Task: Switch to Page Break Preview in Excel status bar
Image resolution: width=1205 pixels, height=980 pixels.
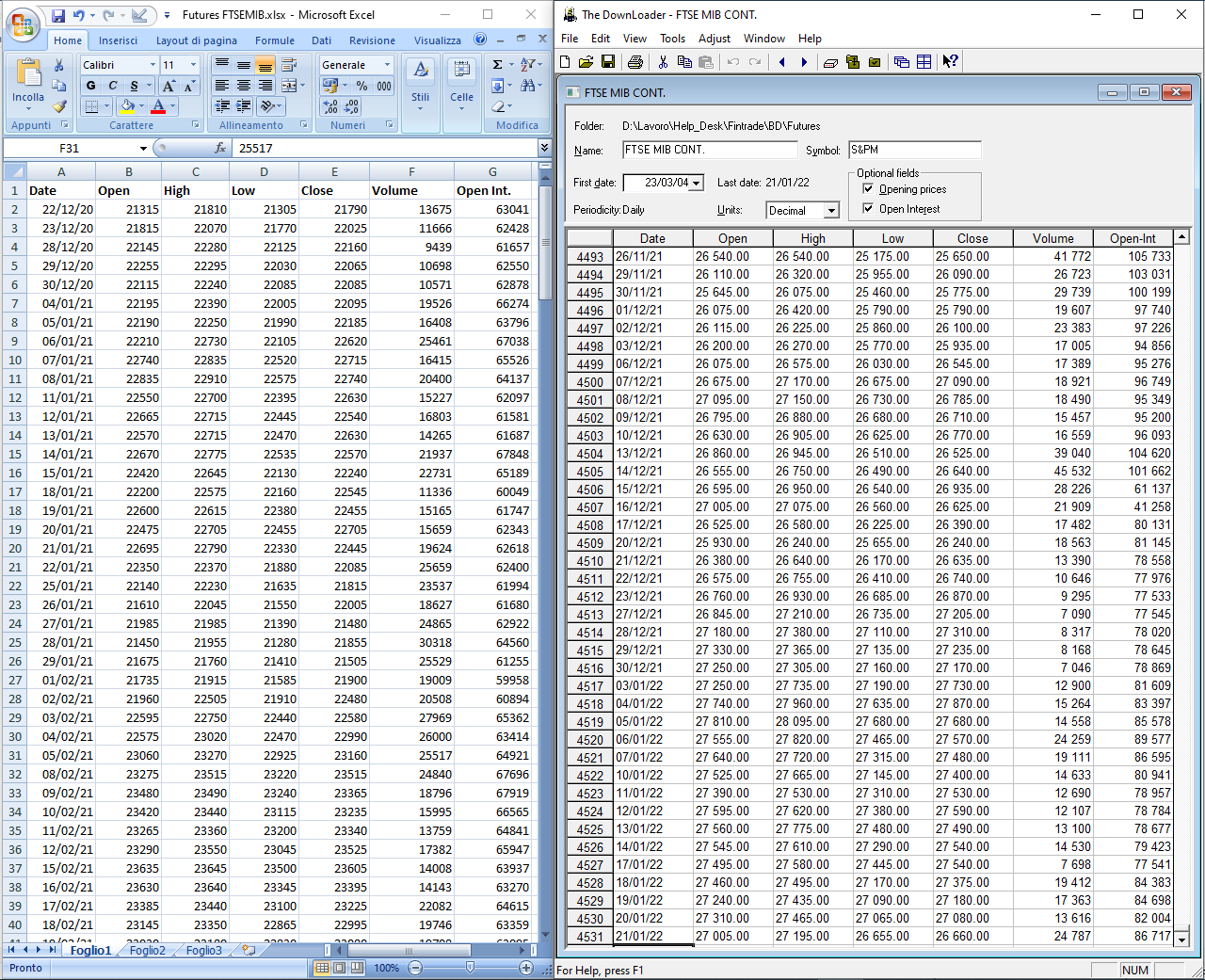Action: click(357, 968)
